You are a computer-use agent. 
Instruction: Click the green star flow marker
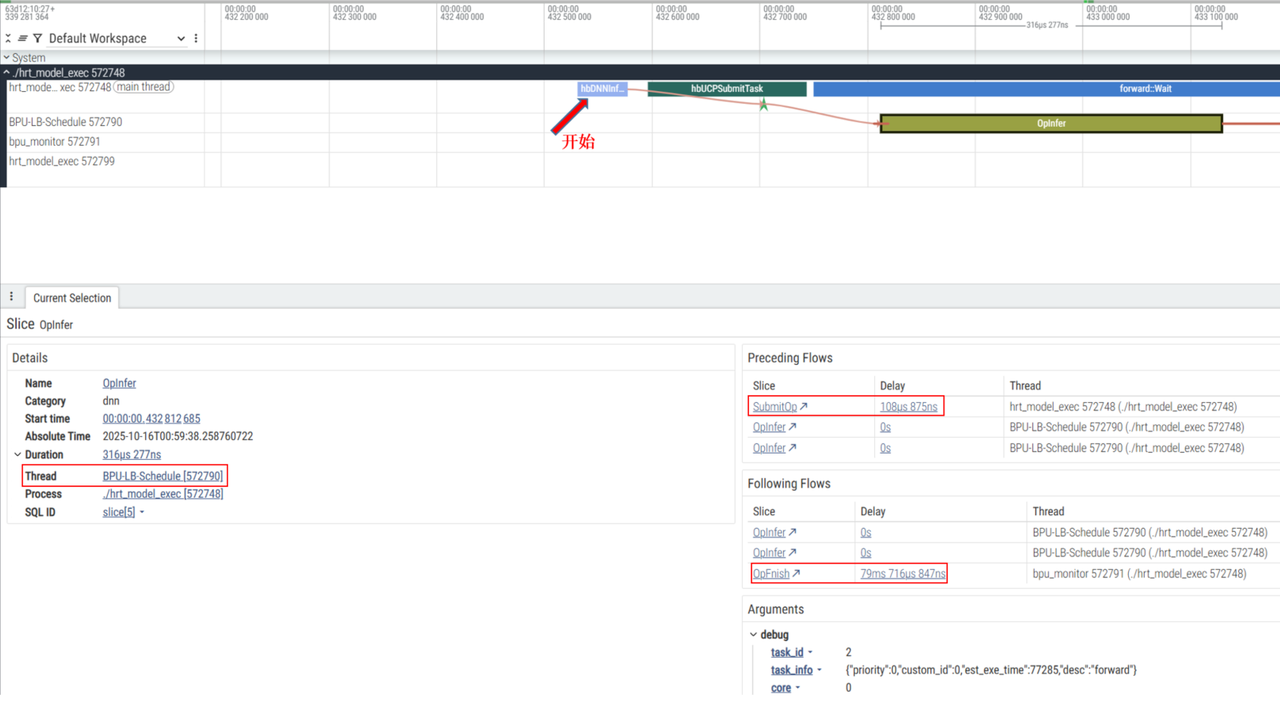[763, 104]
